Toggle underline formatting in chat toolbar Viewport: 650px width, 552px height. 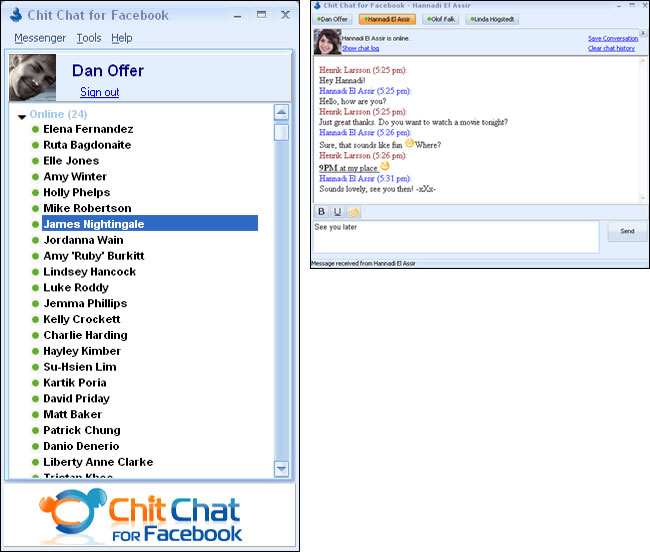337,212
